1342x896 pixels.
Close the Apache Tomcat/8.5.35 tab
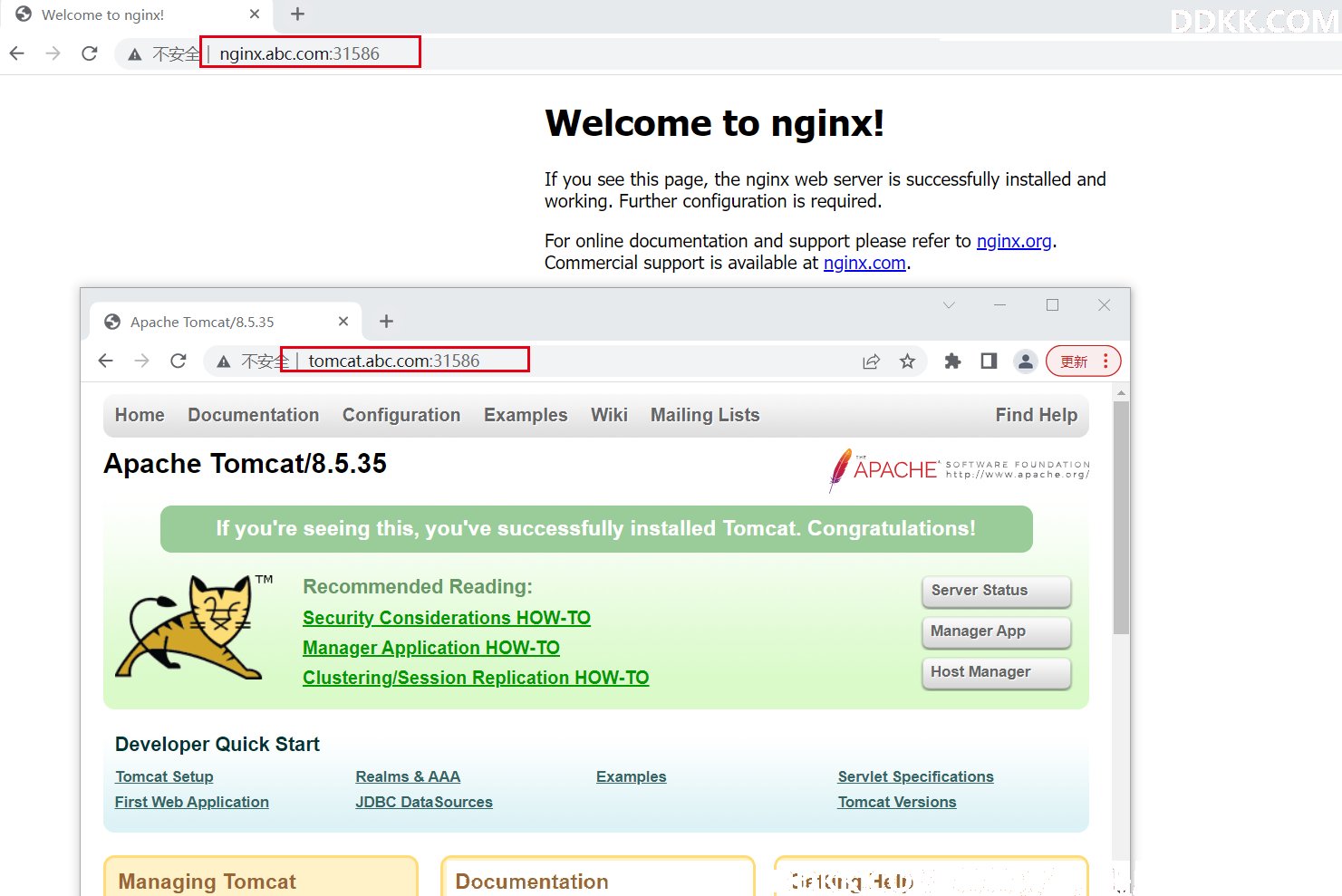click(343, 322)
